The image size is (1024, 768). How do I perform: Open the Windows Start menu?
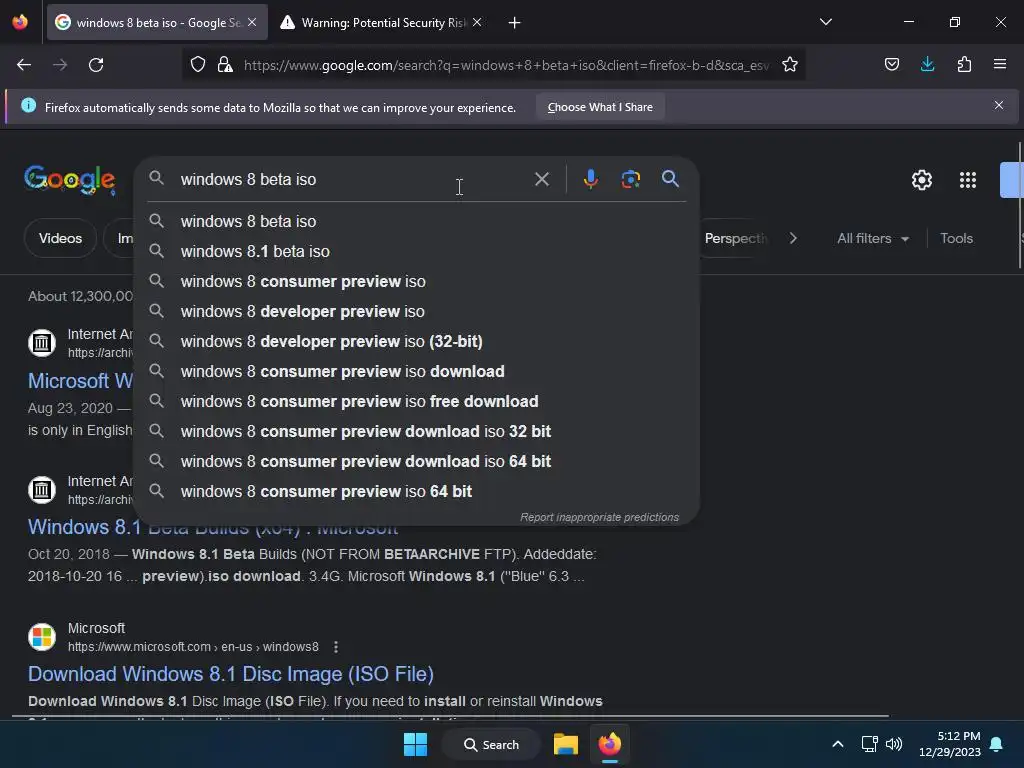pyautogui.click(x=415, y=744)
